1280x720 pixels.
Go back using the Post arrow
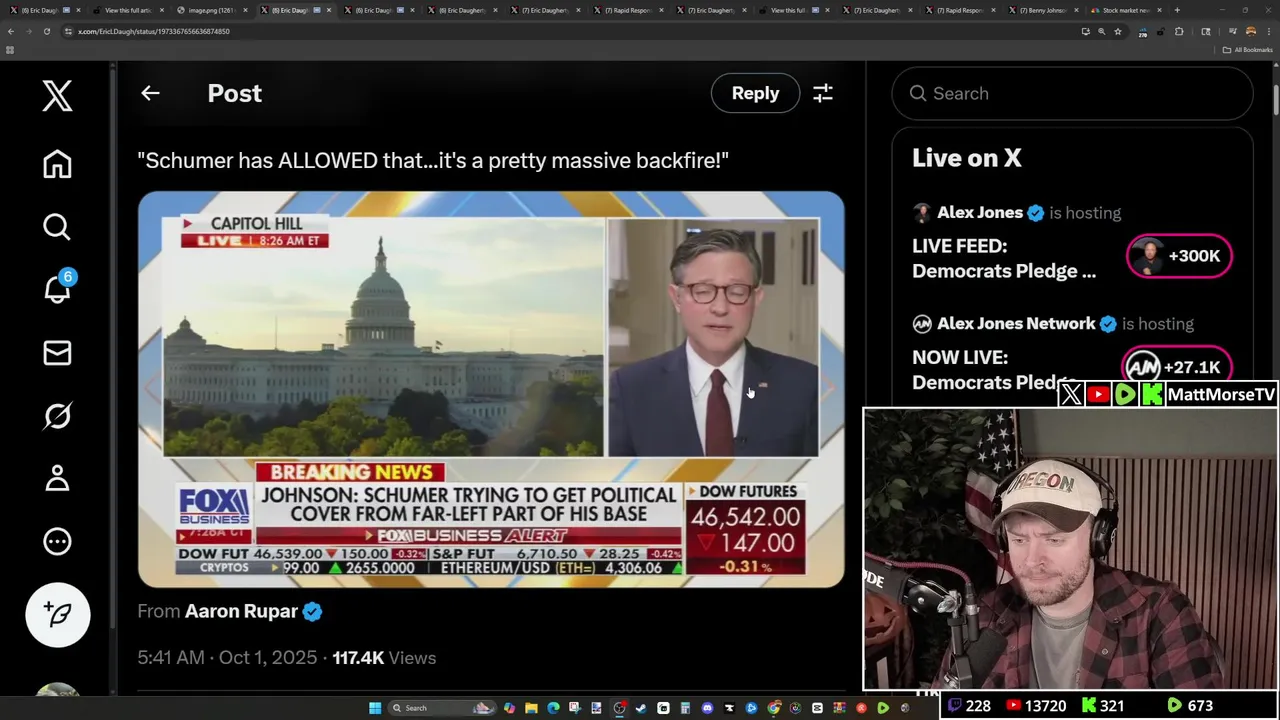coord(150,93)
